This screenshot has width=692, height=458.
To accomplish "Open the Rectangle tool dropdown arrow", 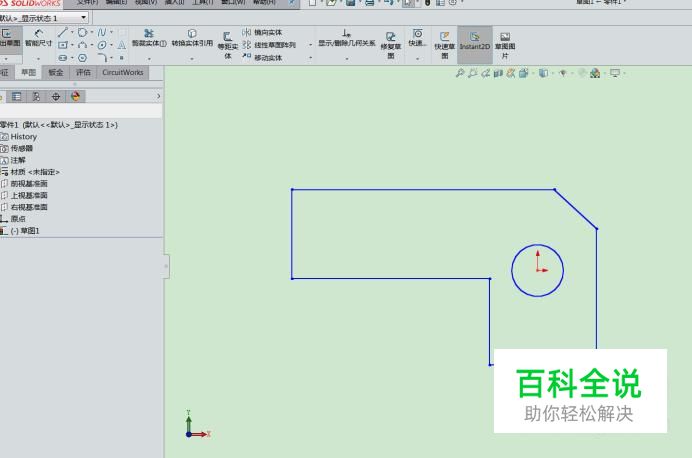I will point(72,45).
